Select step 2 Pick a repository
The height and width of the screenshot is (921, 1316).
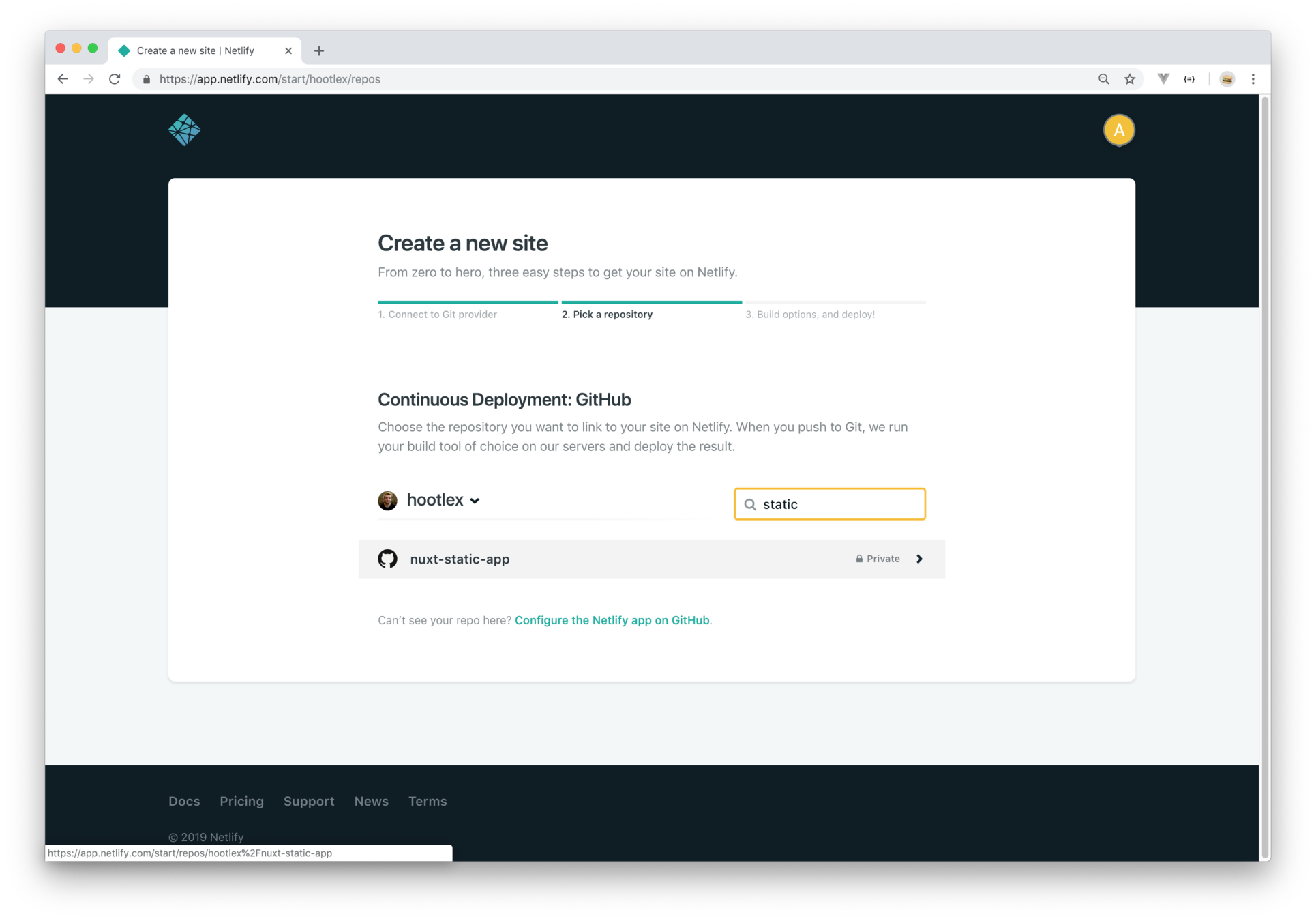(607, 315)
